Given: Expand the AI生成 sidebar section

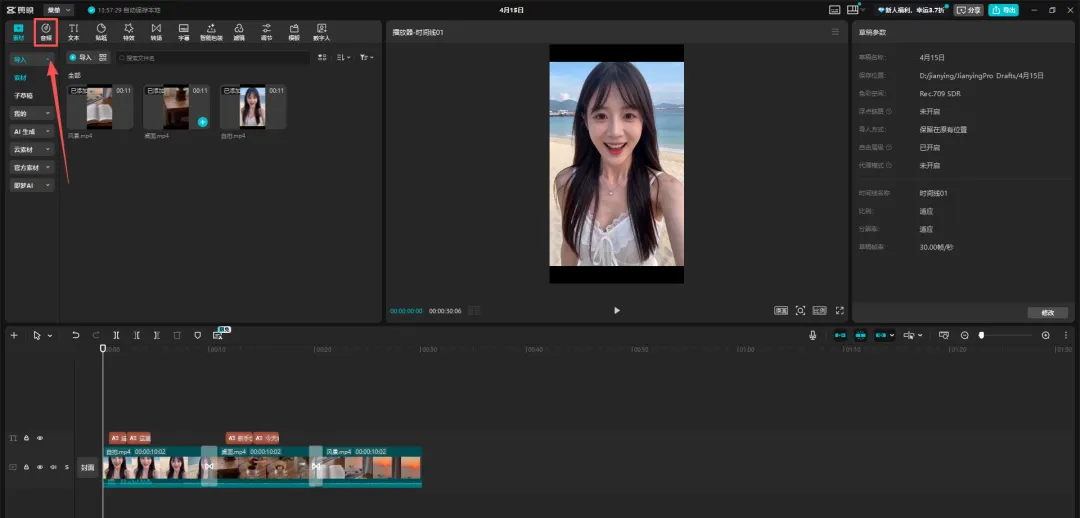Looking at the screenshot, I should [32, 131].
